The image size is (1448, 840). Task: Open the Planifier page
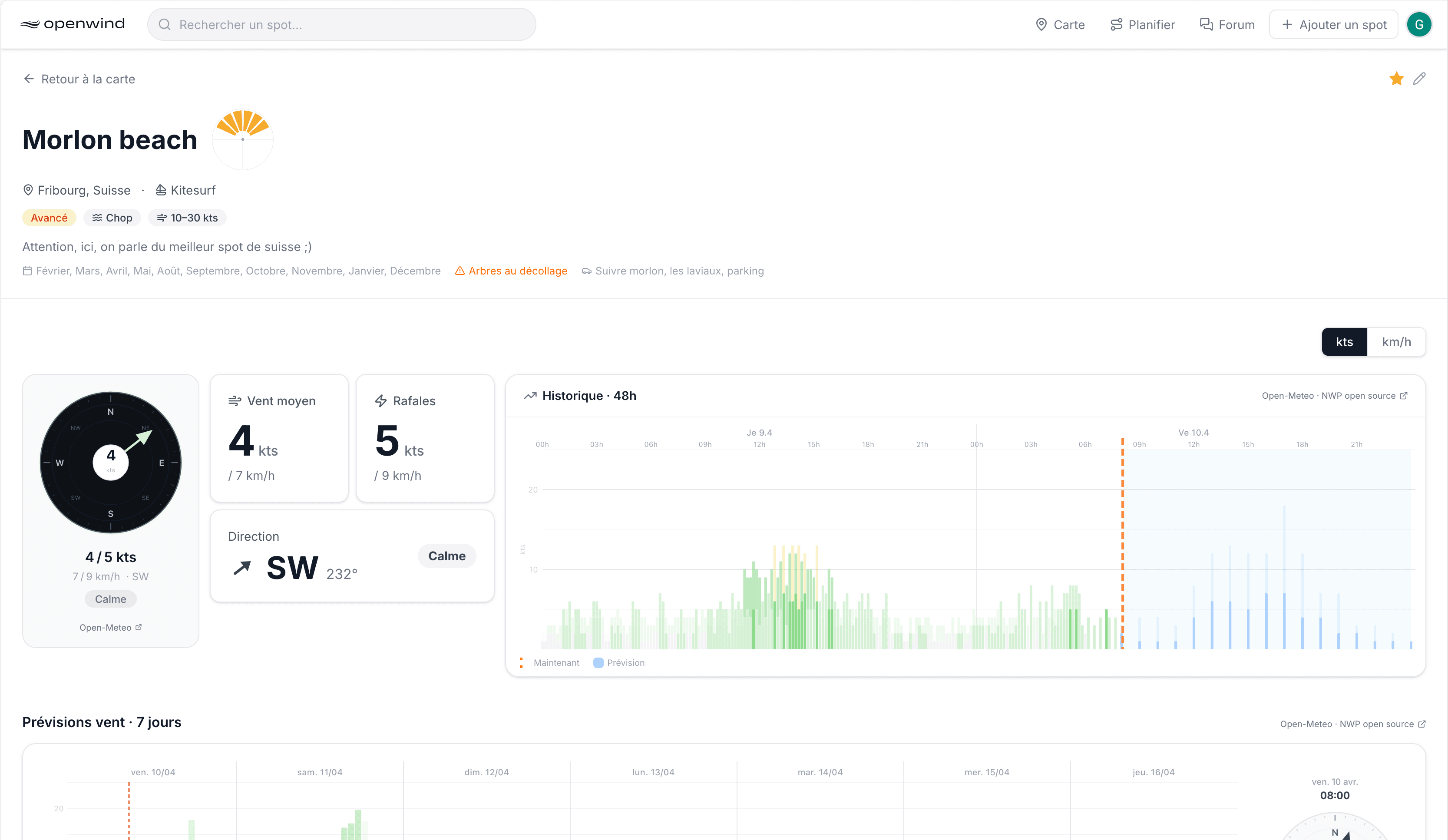pos(1142,25)
